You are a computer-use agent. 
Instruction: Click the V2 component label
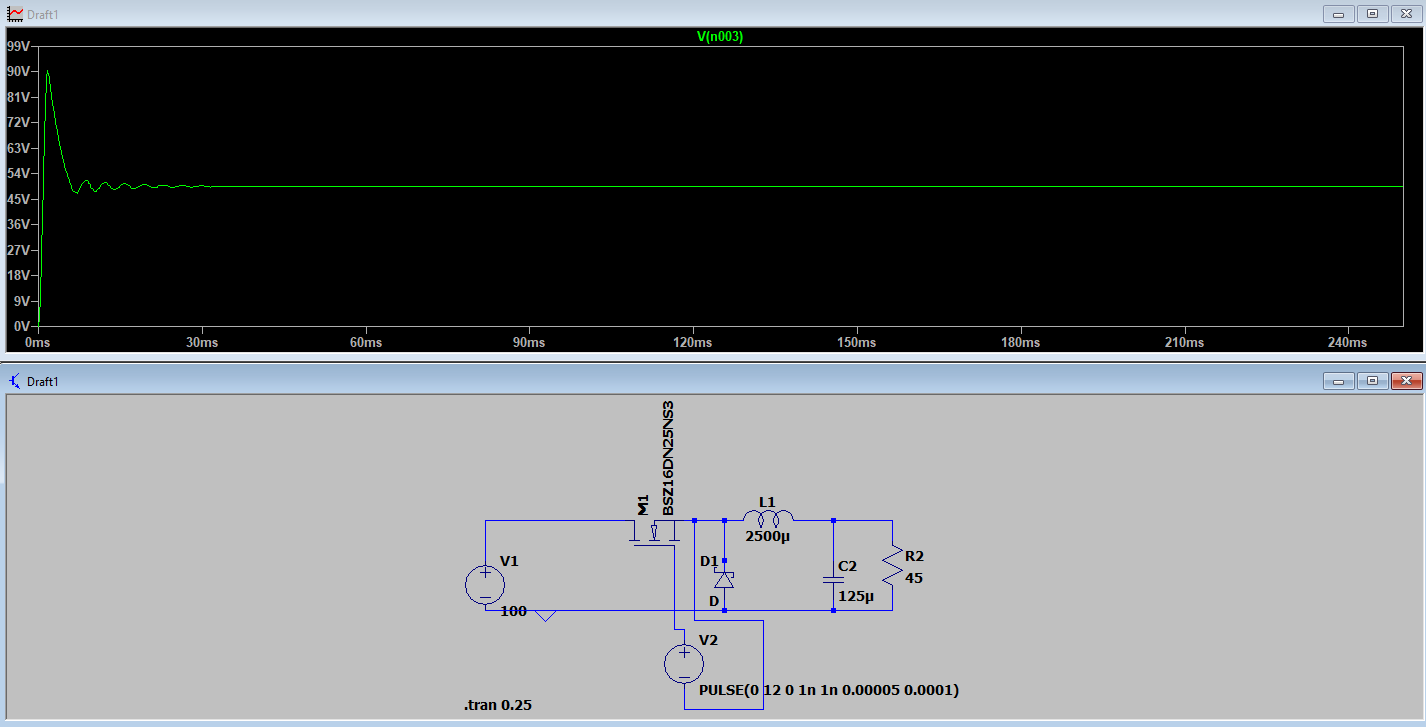[708, 640]
